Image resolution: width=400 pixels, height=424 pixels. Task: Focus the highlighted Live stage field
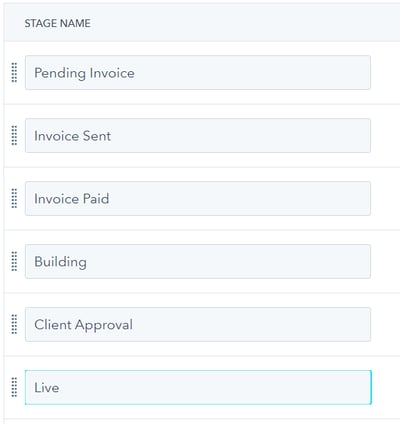pyautogui.click(x=198, y=387)
